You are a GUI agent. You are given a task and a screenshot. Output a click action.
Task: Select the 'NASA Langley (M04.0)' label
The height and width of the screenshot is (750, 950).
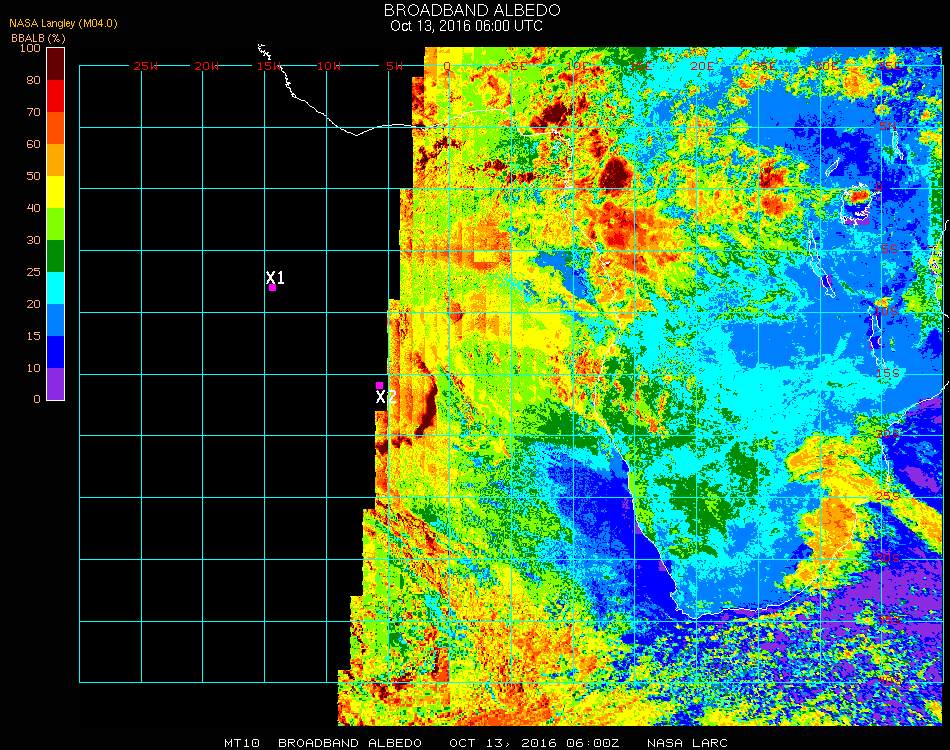[63, 23]
